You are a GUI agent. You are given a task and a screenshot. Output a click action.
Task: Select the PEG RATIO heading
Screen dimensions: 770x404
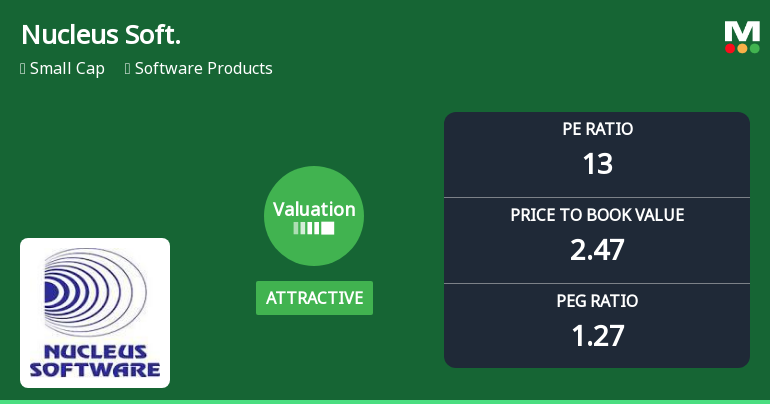click(597, 301)
